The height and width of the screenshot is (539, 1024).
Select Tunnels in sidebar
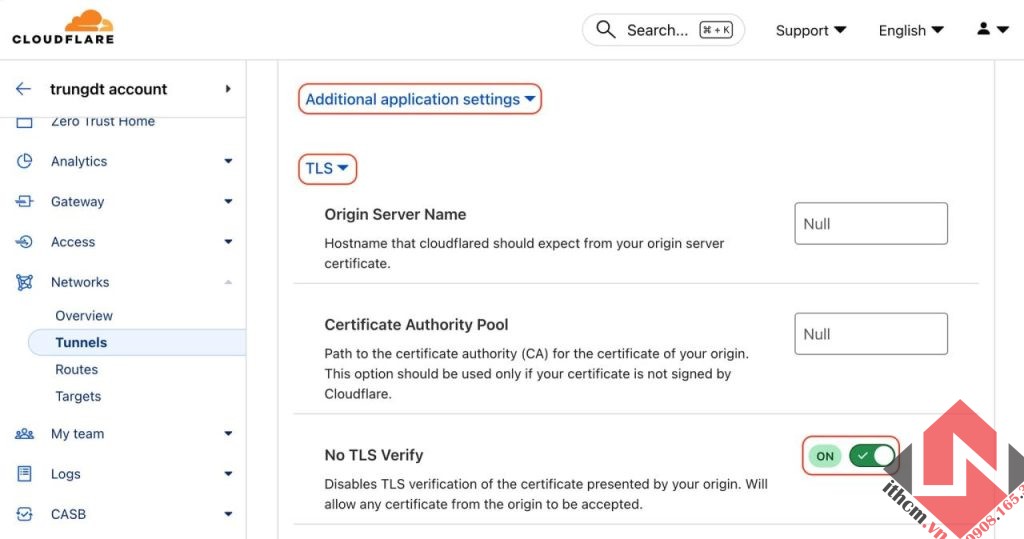[x=136, y=342]
